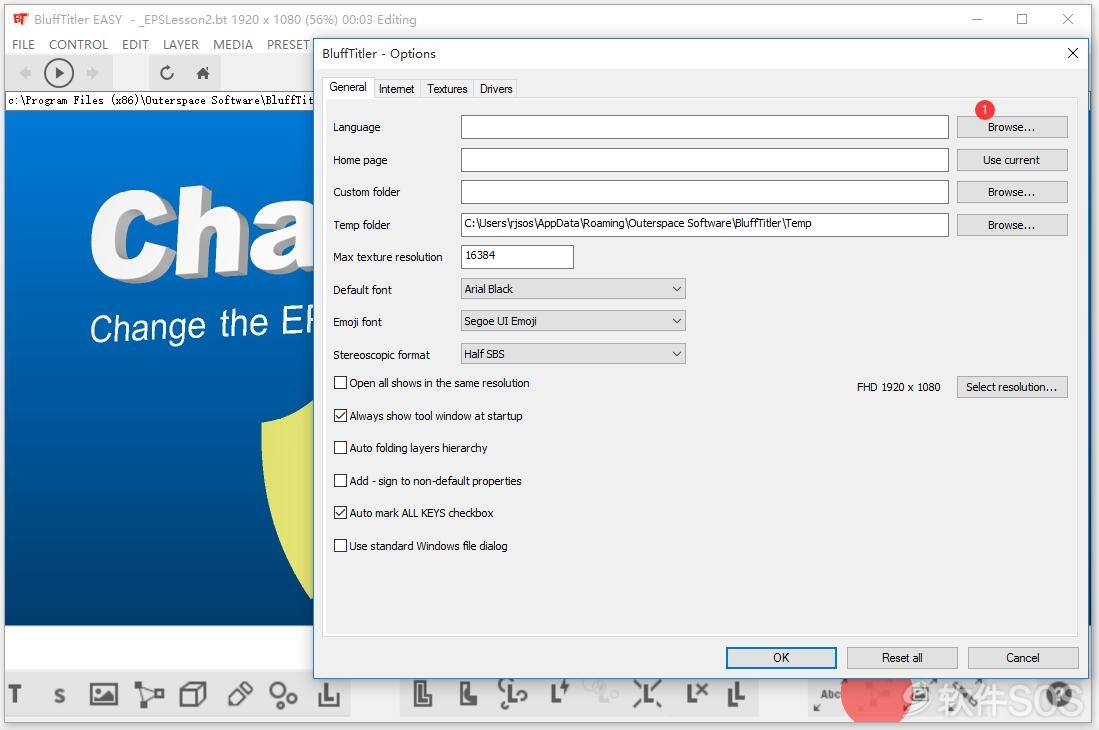The image size is (1099, 730).
Task: Open the PRESET menu
Action: 287,44
